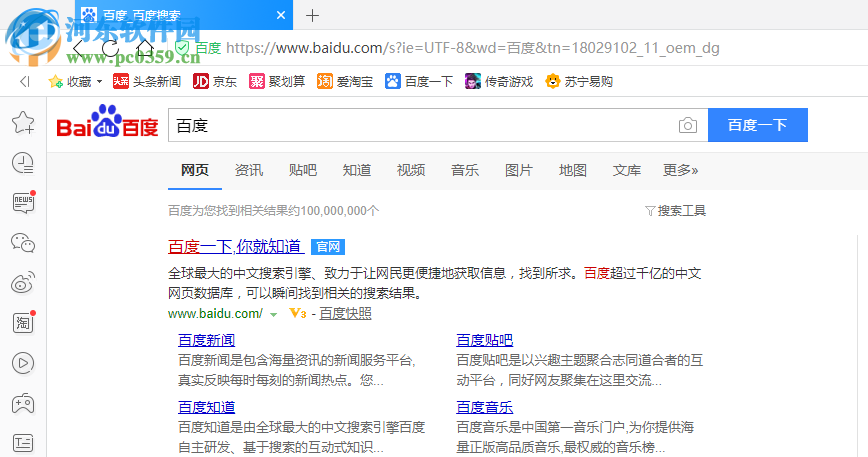Open the Taobao 淘 icon in sidebar
This screenshot has width=868, height=457.
[x=23, y=323]
